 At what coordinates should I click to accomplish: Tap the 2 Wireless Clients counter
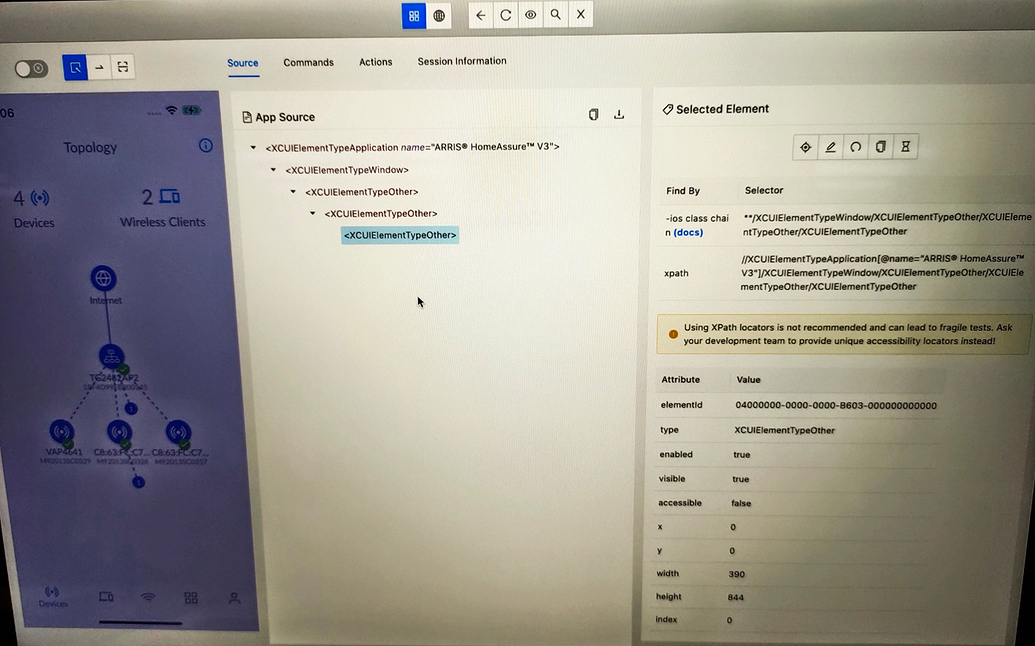coord(162,208)
